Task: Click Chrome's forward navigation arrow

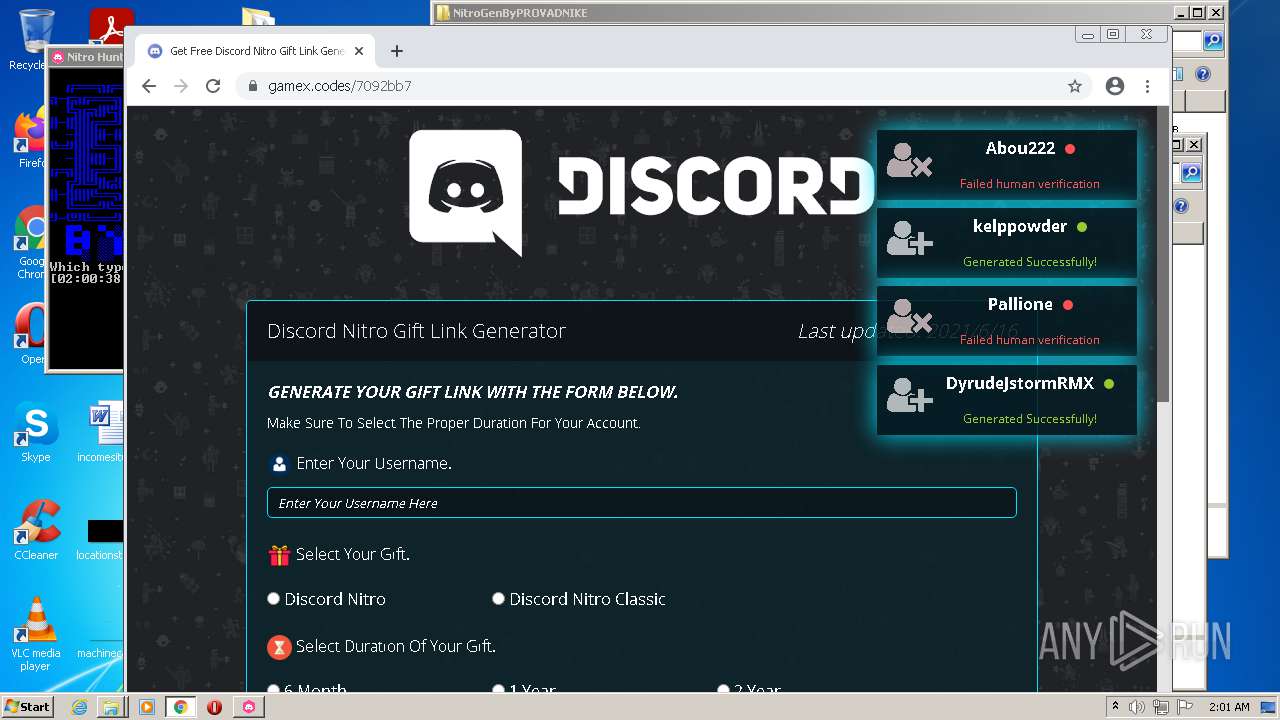Action: tap(181, 86)
